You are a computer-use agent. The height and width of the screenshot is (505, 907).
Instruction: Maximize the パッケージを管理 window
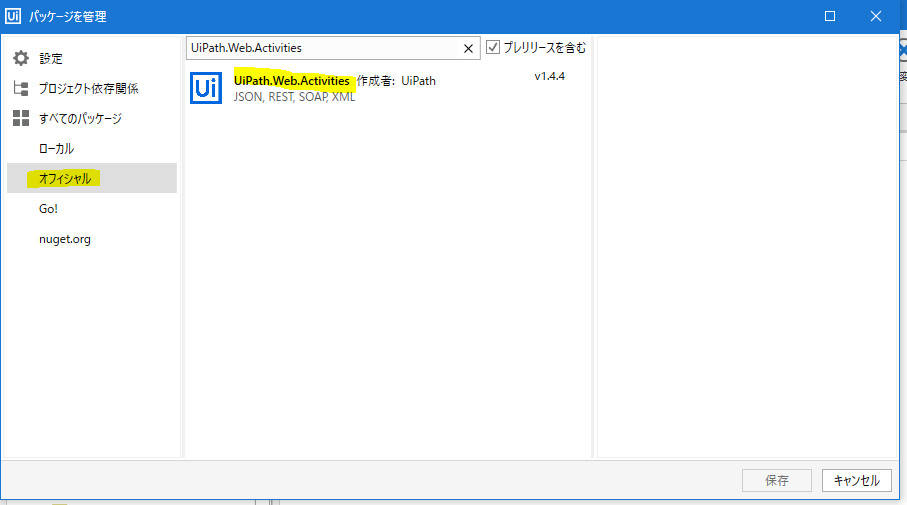click(x=829, y=16)
